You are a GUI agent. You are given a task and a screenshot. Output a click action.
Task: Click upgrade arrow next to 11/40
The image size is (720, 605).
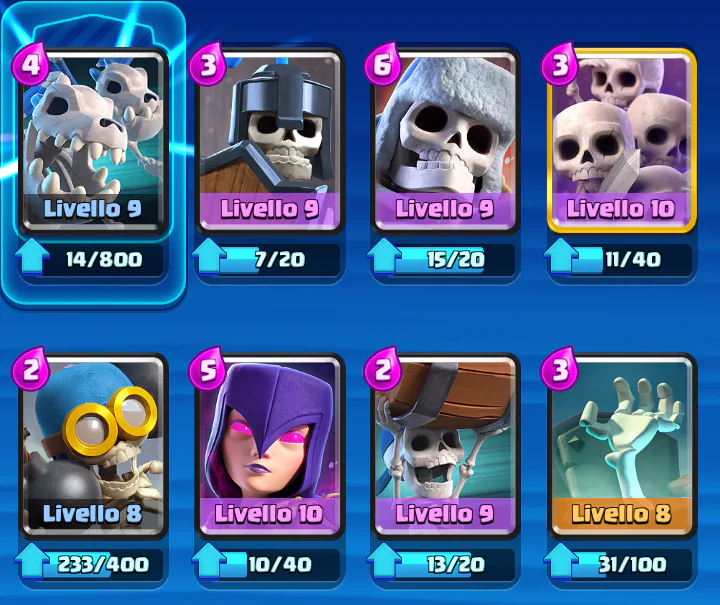(561, 257)
